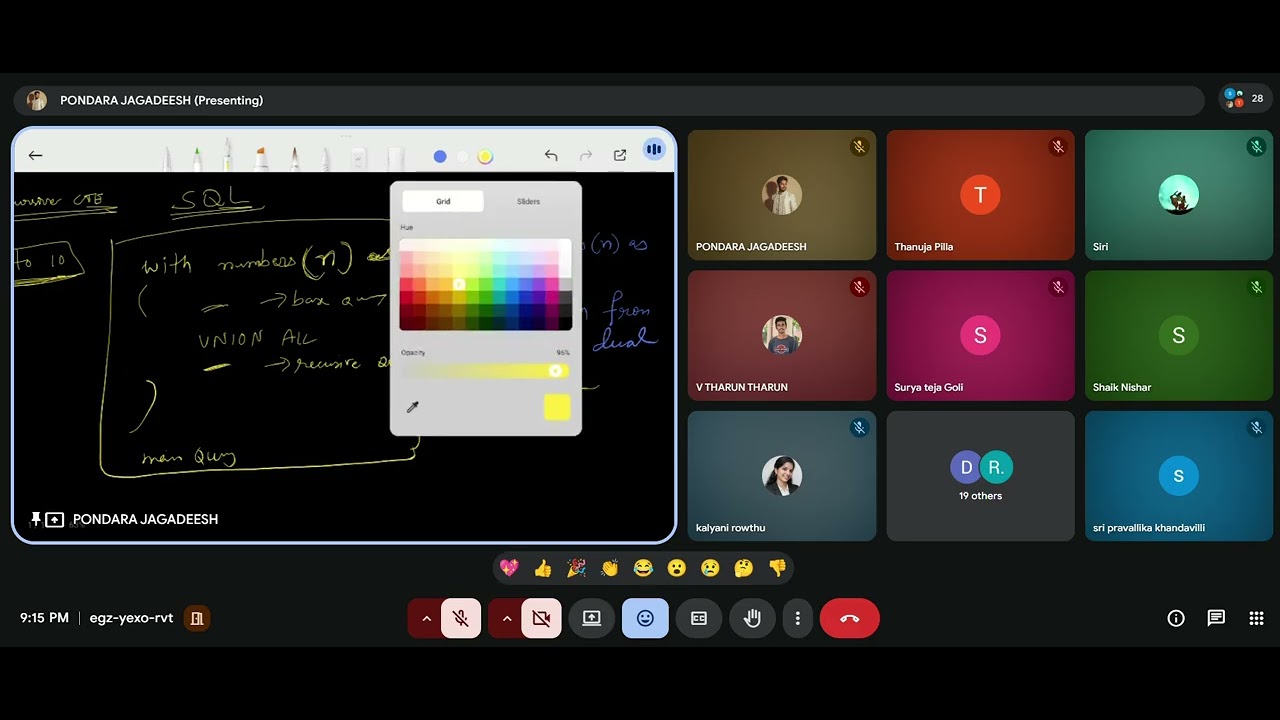Click the yellow current color preview swatch

[557, 407]
